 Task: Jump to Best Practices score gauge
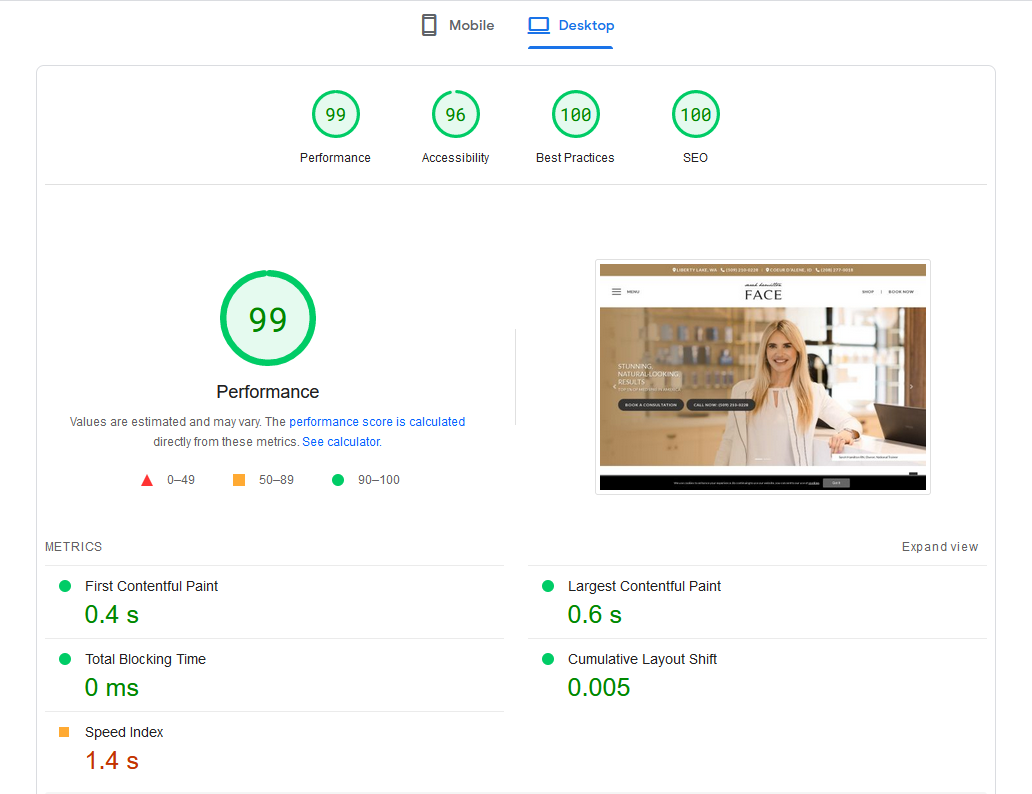click(x=575, y=115)
